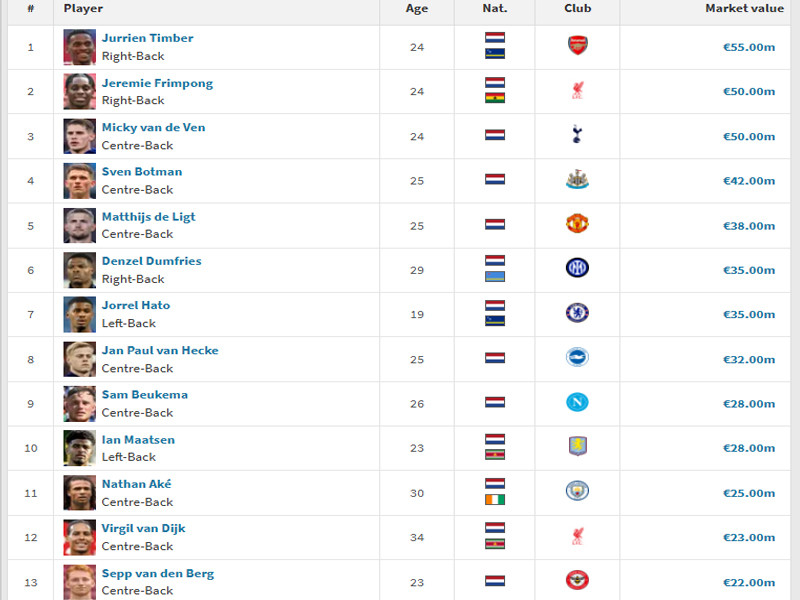Image resolution: width=800 pixels, height=600 pixels.
Task: Open the Tottenham crest in Micky van de Ven's row
Action: point(577,134)
